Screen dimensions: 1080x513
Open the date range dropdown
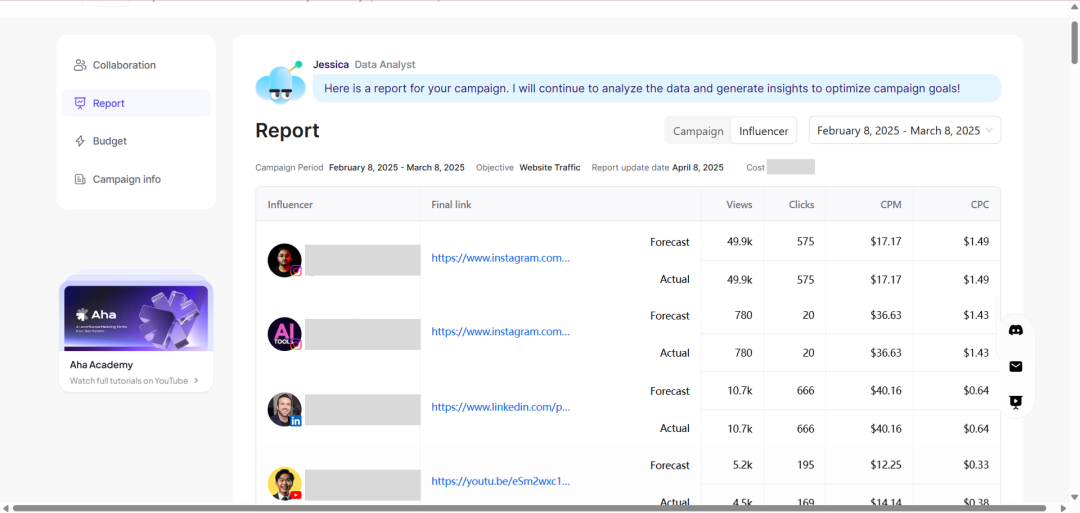(904, 131)
